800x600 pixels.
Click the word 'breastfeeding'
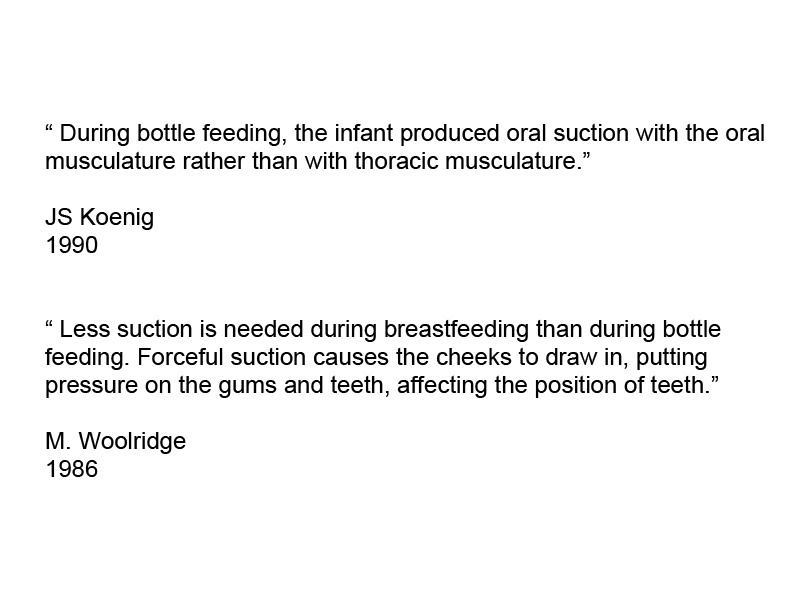[457, 330]
